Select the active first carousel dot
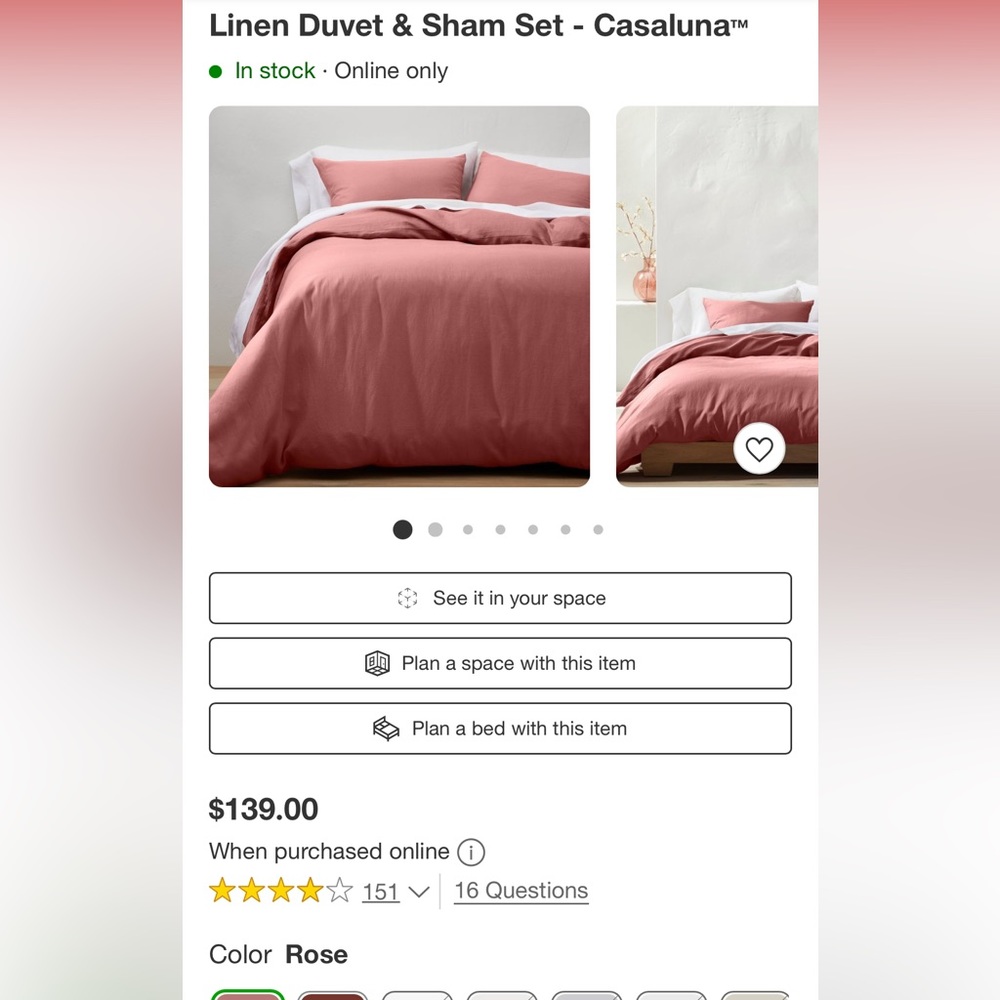The image size is (1000, 1000). click(402, 529)
